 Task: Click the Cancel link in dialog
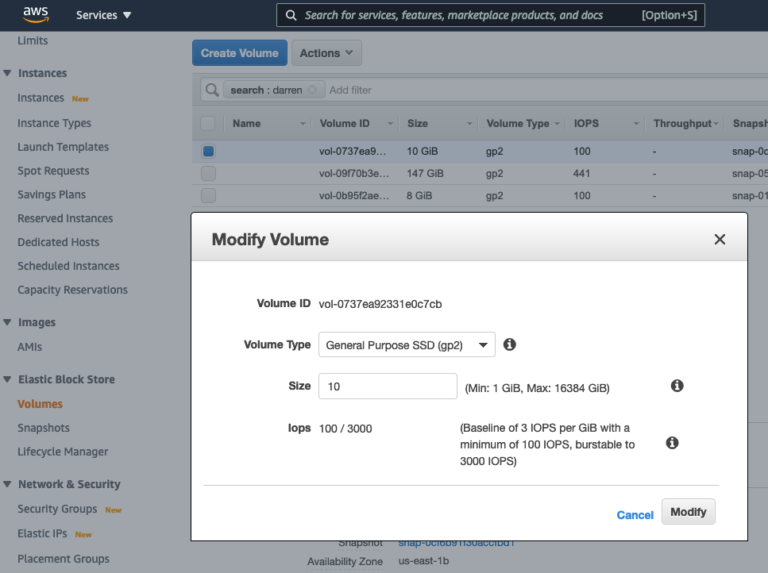point(634,515)
